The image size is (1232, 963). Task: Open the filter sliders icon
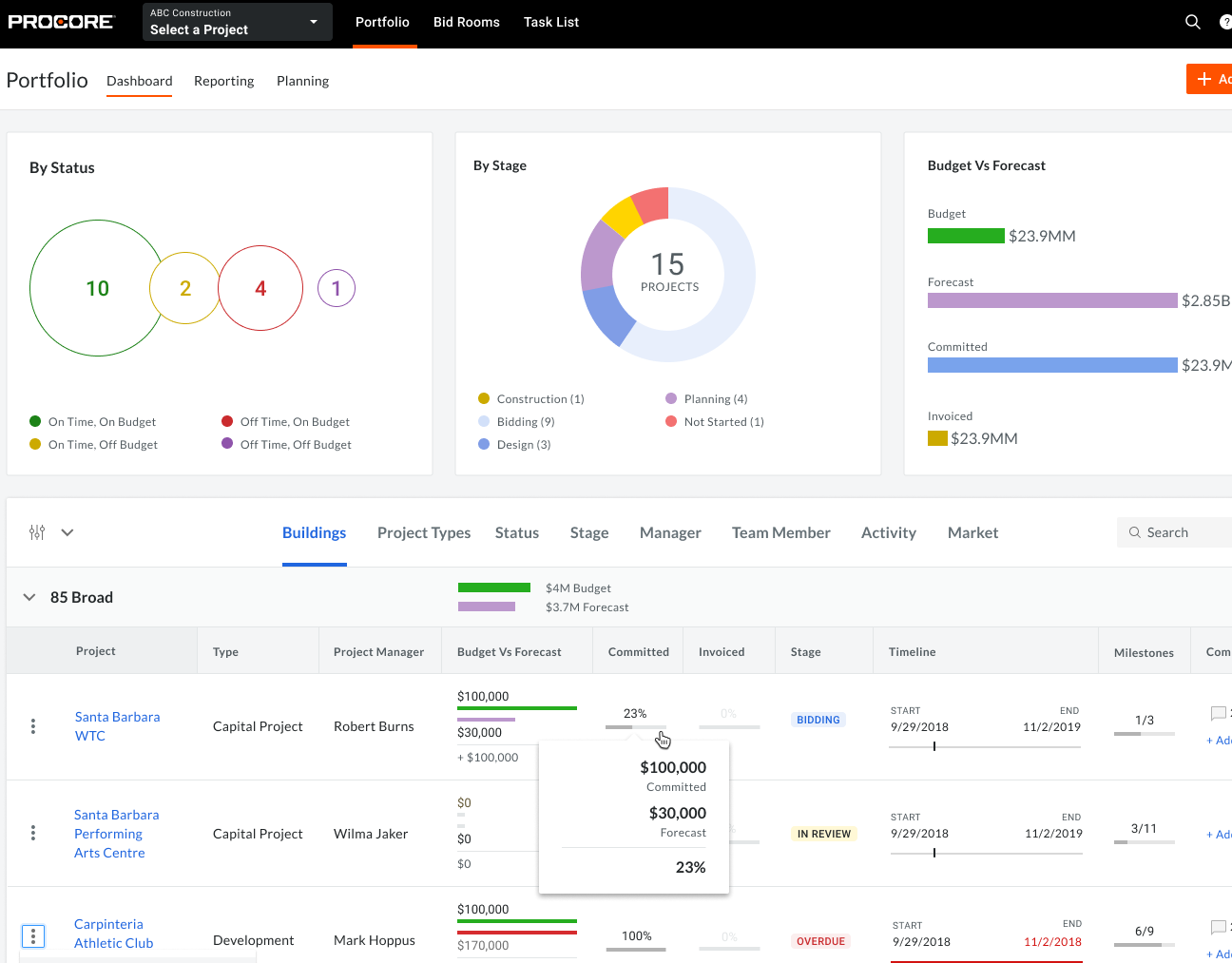point(37,532)
